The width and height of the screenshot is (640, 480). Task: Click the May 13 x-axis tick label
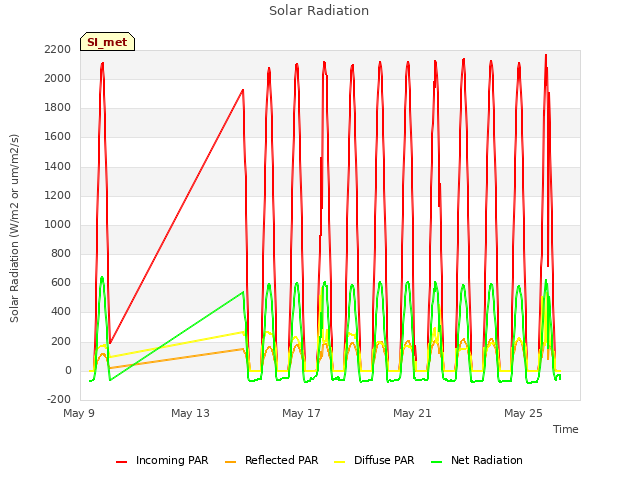pos(190,413)
